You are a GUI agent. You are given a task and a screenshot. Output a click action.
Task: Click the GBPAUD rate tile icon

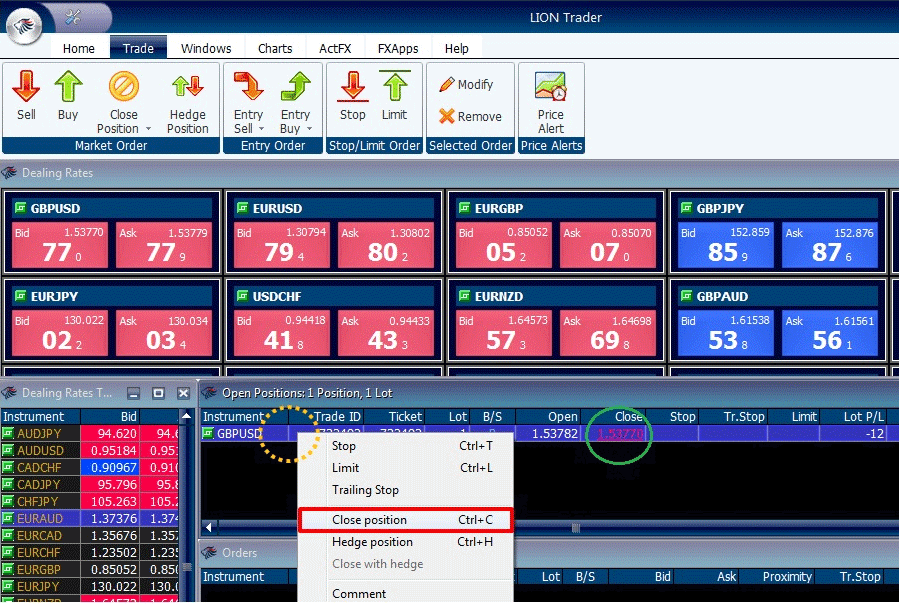point(686,296)
